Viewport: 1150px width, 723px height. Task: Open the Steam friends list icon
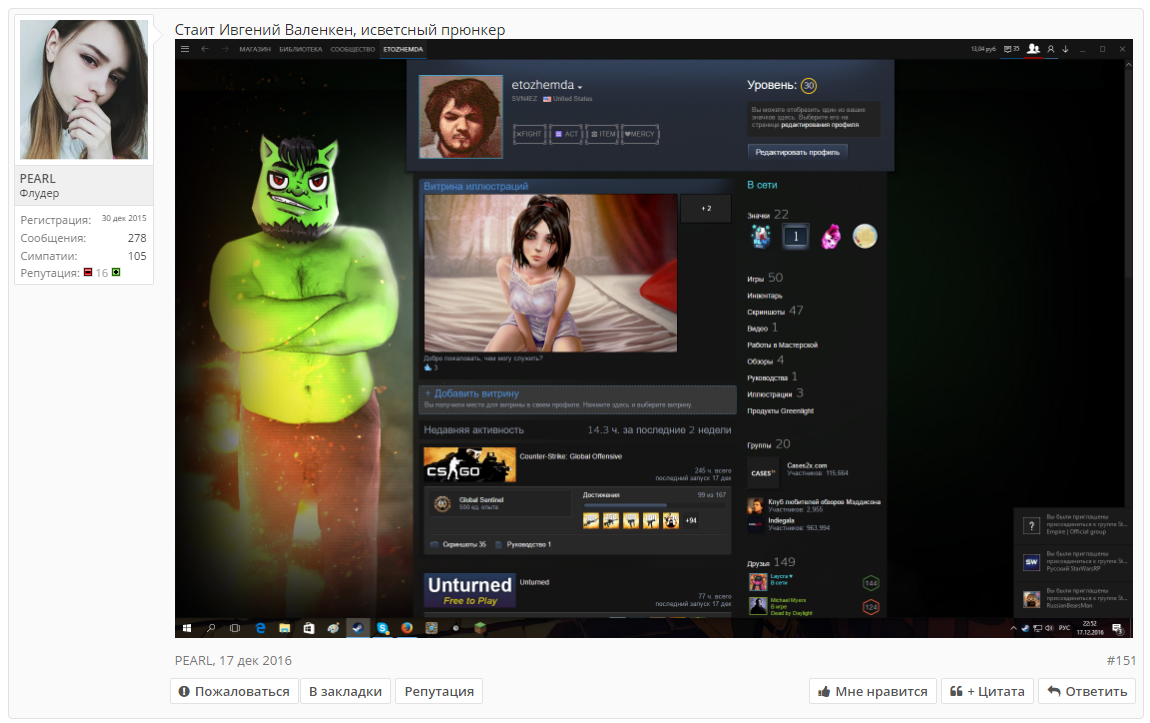pos(1033,48)
